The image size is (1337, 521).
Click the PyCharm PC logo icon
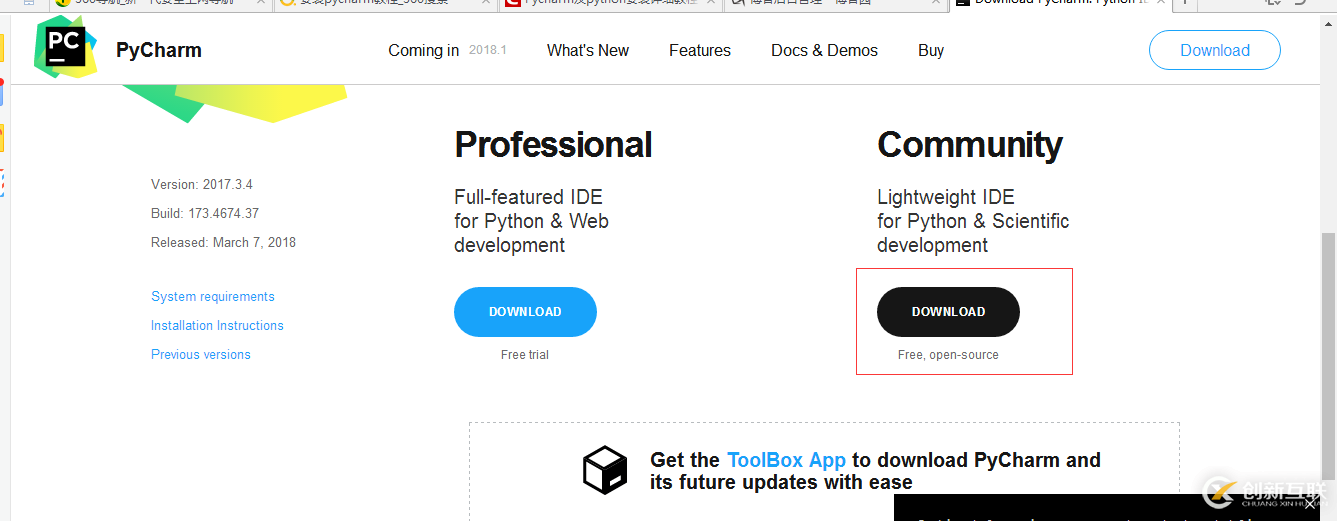coord(66,47)
